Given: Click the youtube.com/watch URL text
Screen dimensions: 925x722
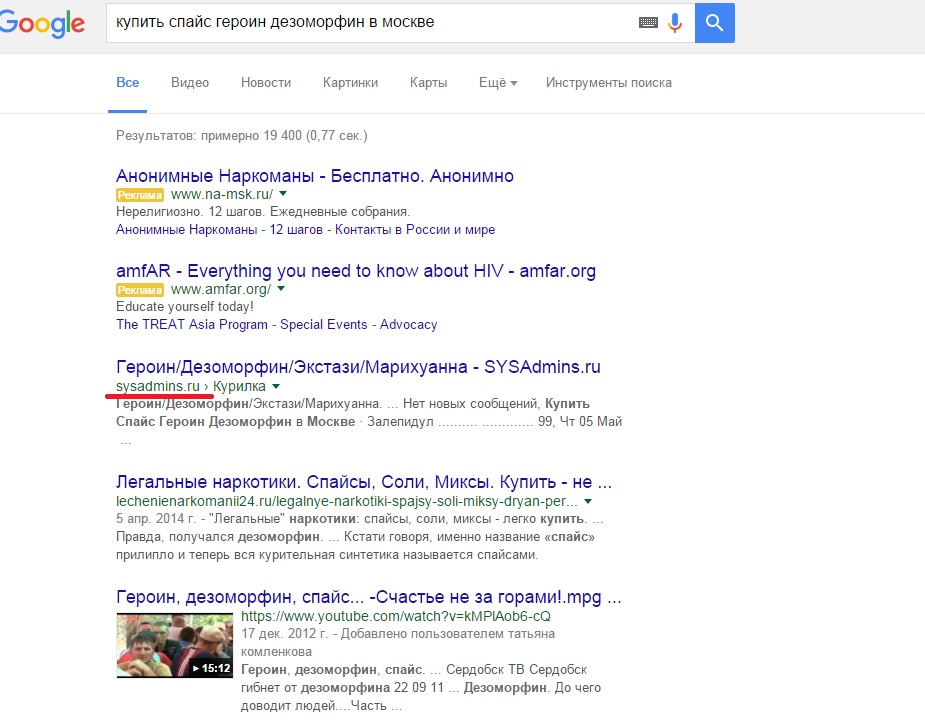Looking at the screenshot, I should (396, 616).
